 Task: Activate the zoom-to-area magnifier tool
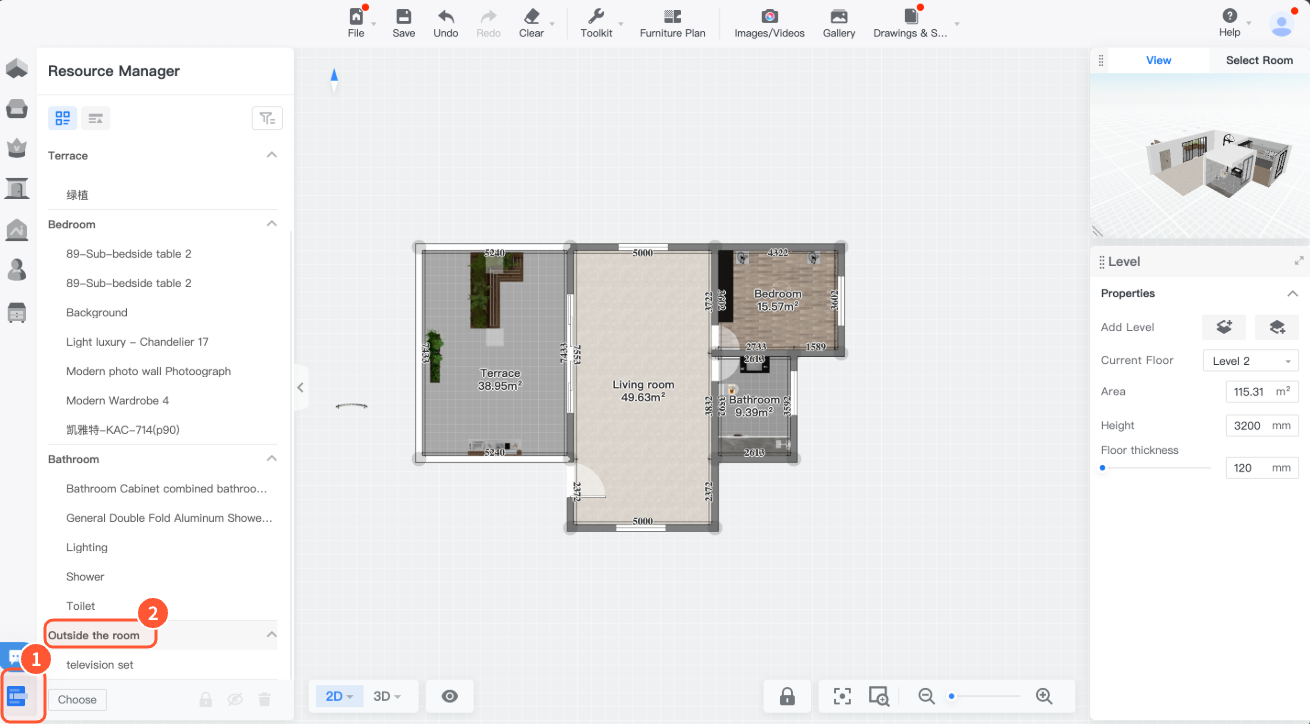point(879,696)
